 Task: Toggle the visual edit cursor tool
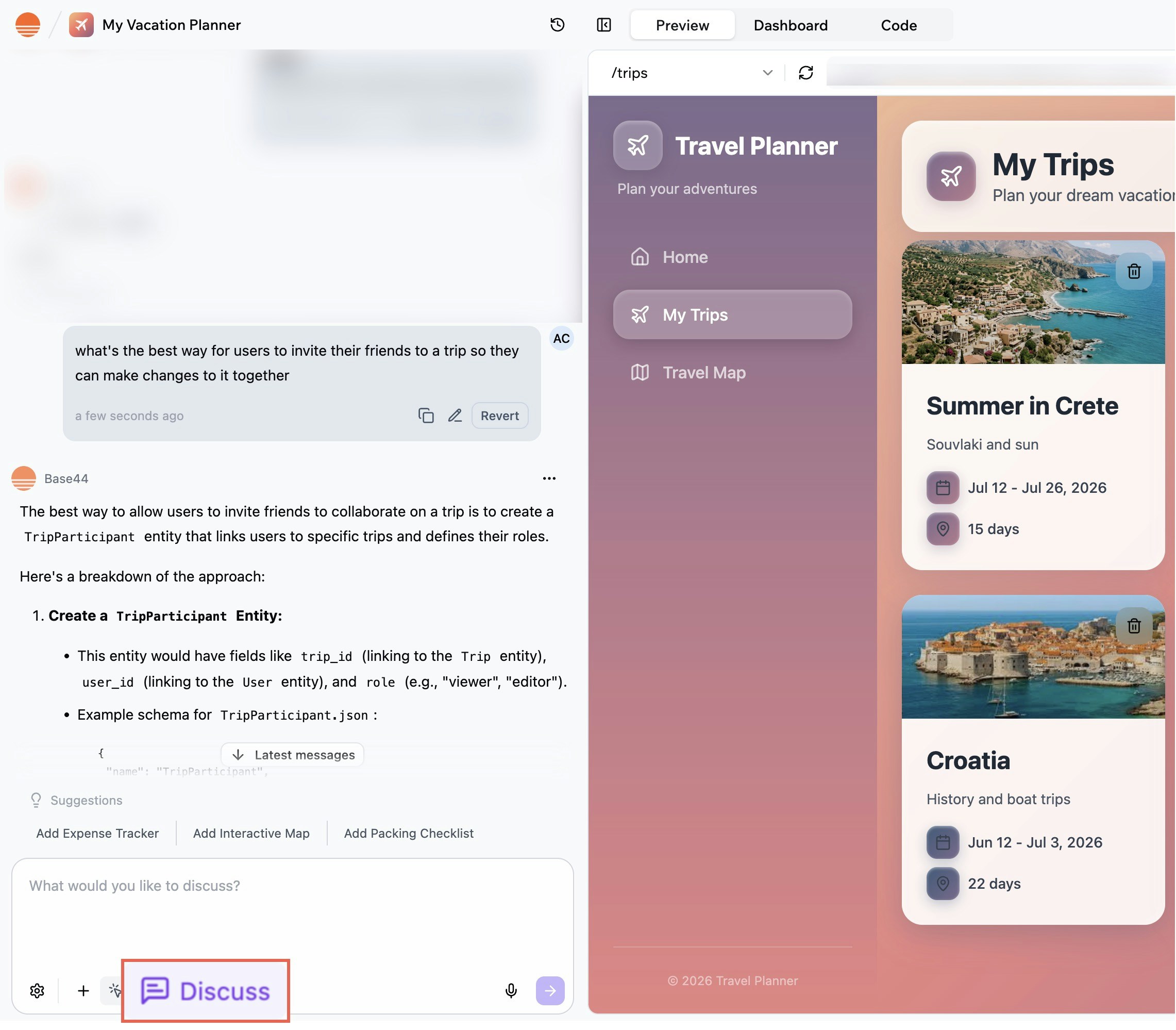(x=114, y=990)
